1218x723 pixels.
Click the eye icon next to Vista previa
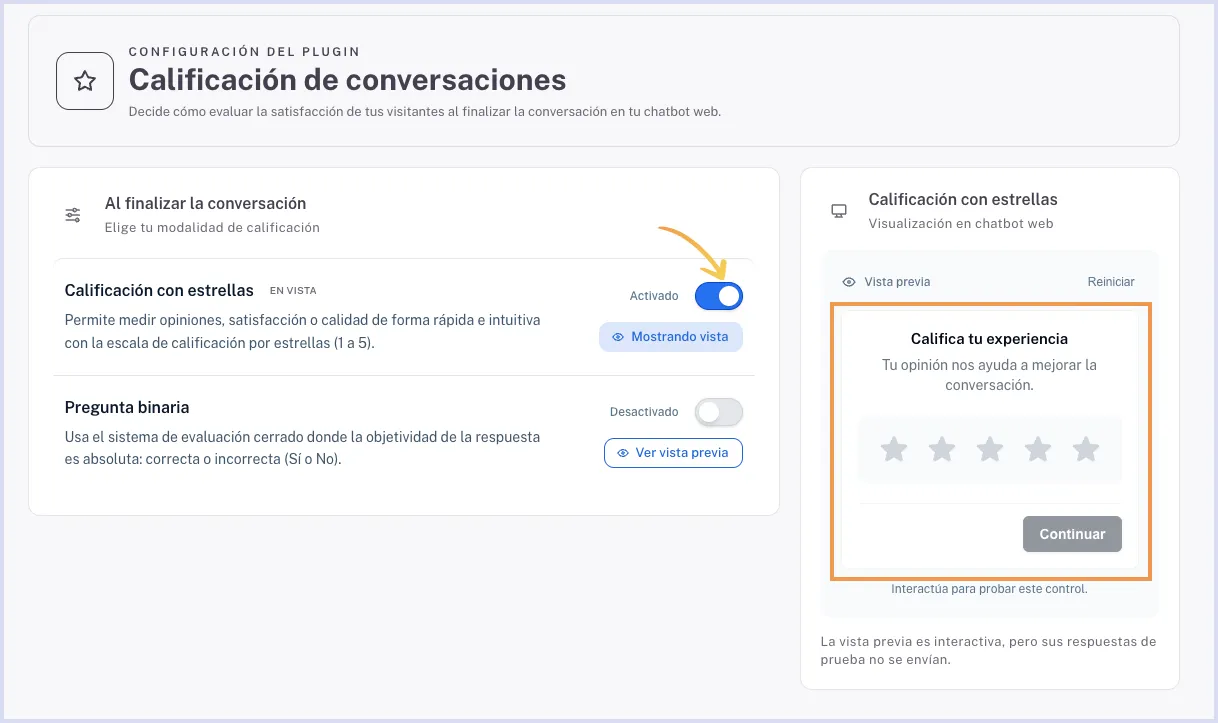[849, 282]
